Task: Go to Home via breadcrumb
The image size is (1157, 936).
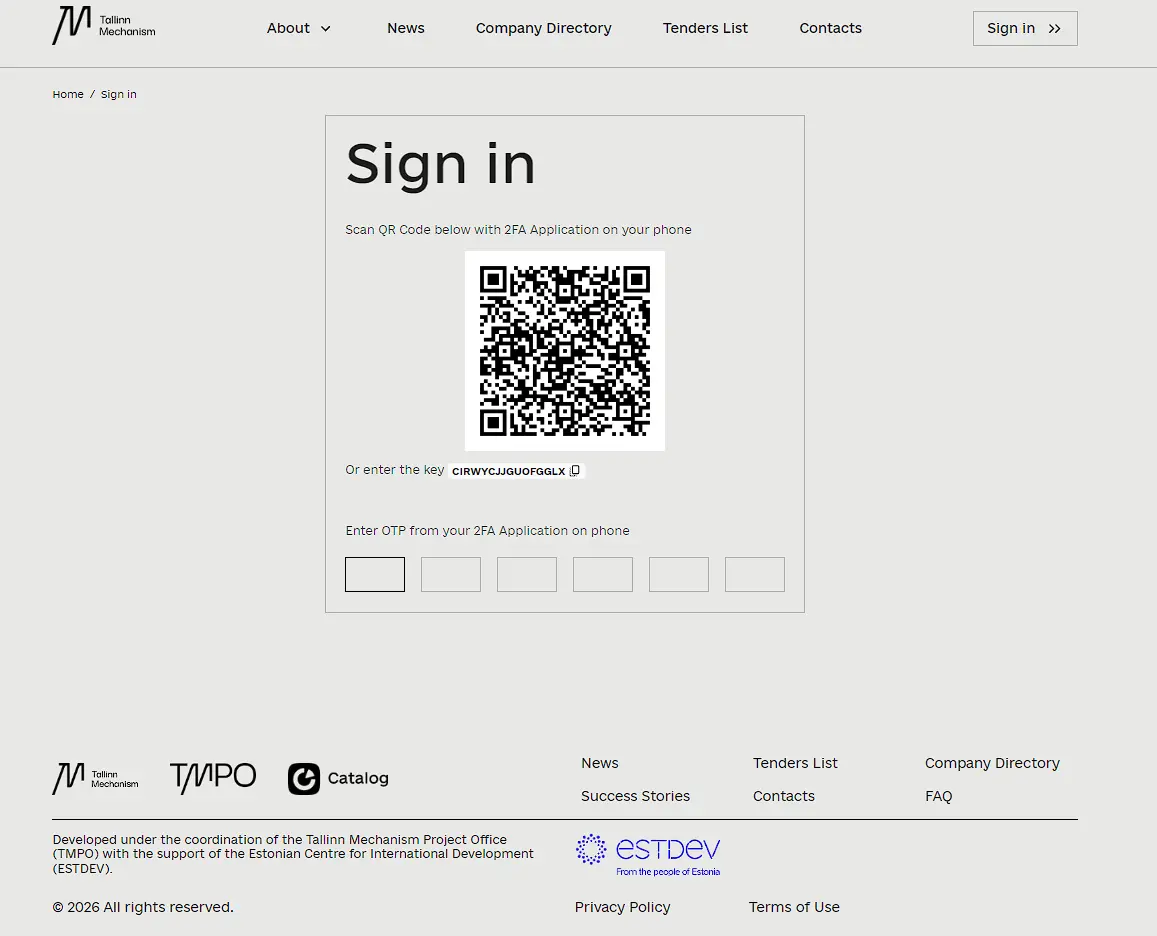Action: [x=68, y=94]
